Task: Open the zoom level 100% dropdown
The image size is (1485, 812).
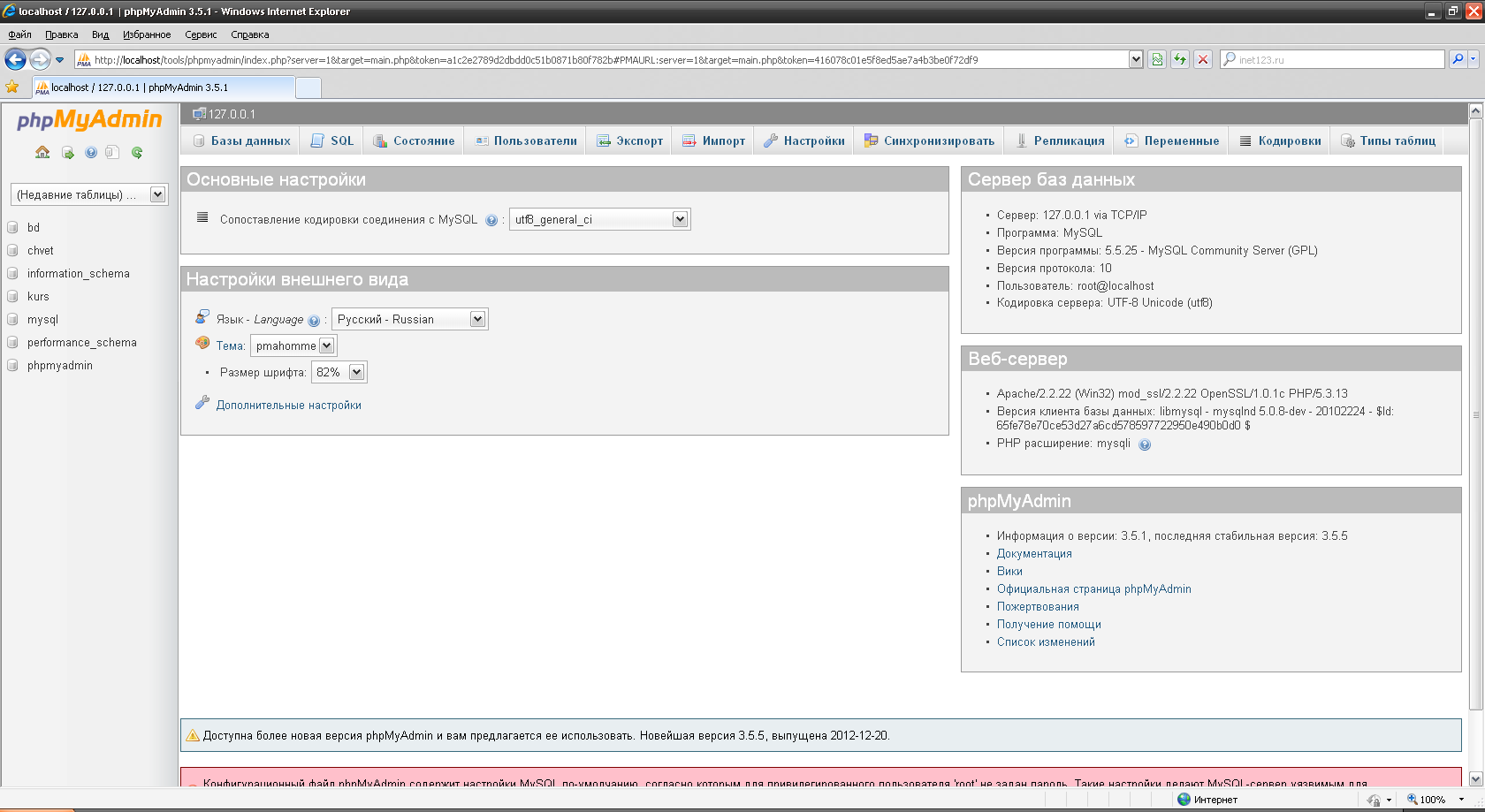Action: point(1461,800)
